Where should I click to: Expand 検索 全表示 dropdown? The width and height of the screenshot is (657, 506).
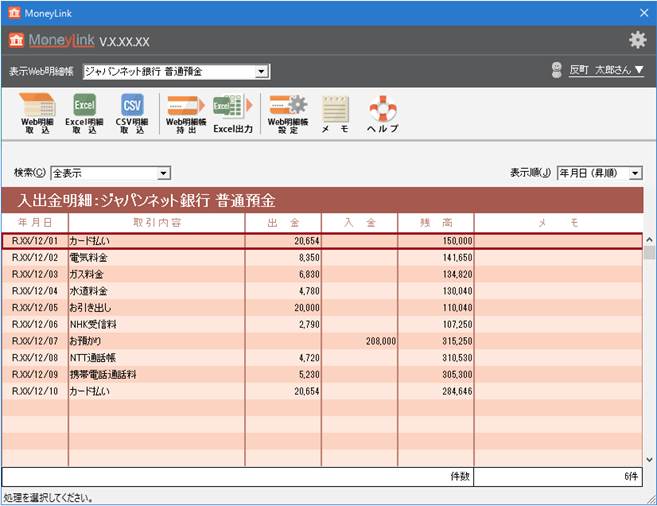(163, 173)
